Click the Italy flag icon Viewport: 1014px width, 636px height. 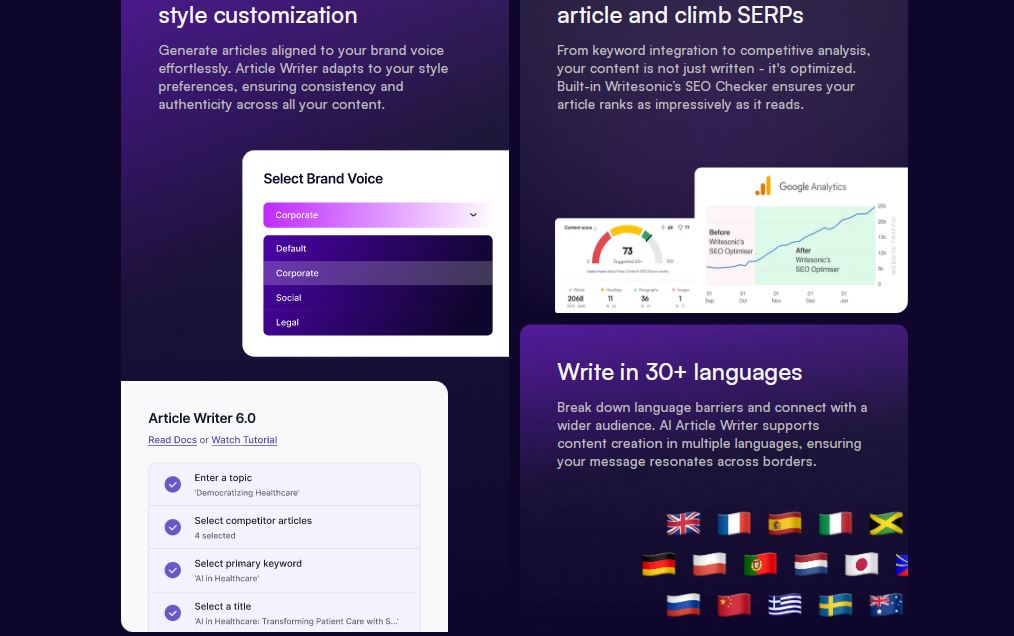click(836, 523)
